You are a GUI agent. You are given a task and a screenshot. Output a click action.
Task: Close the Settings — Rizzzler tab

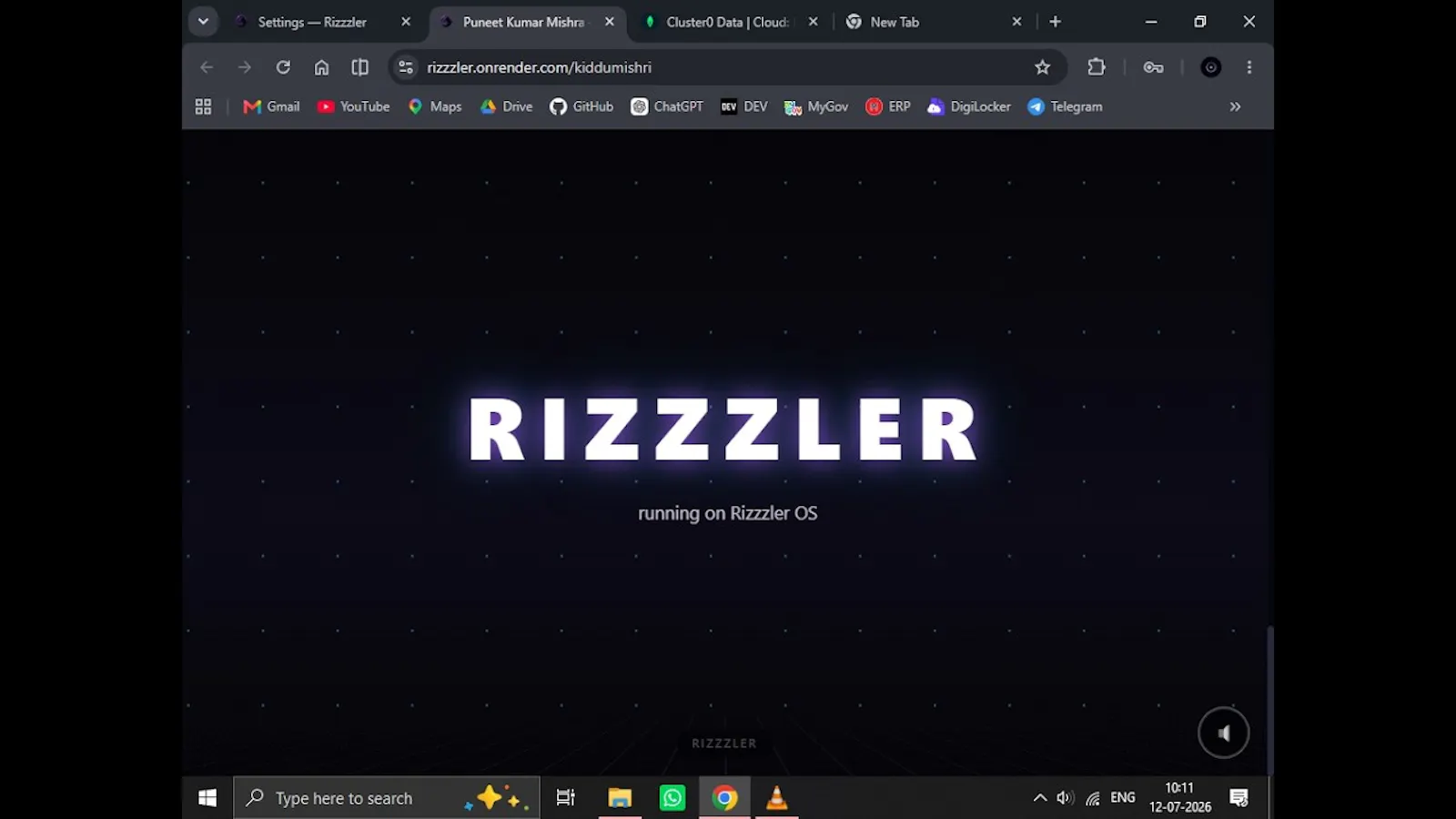point(406,22)
